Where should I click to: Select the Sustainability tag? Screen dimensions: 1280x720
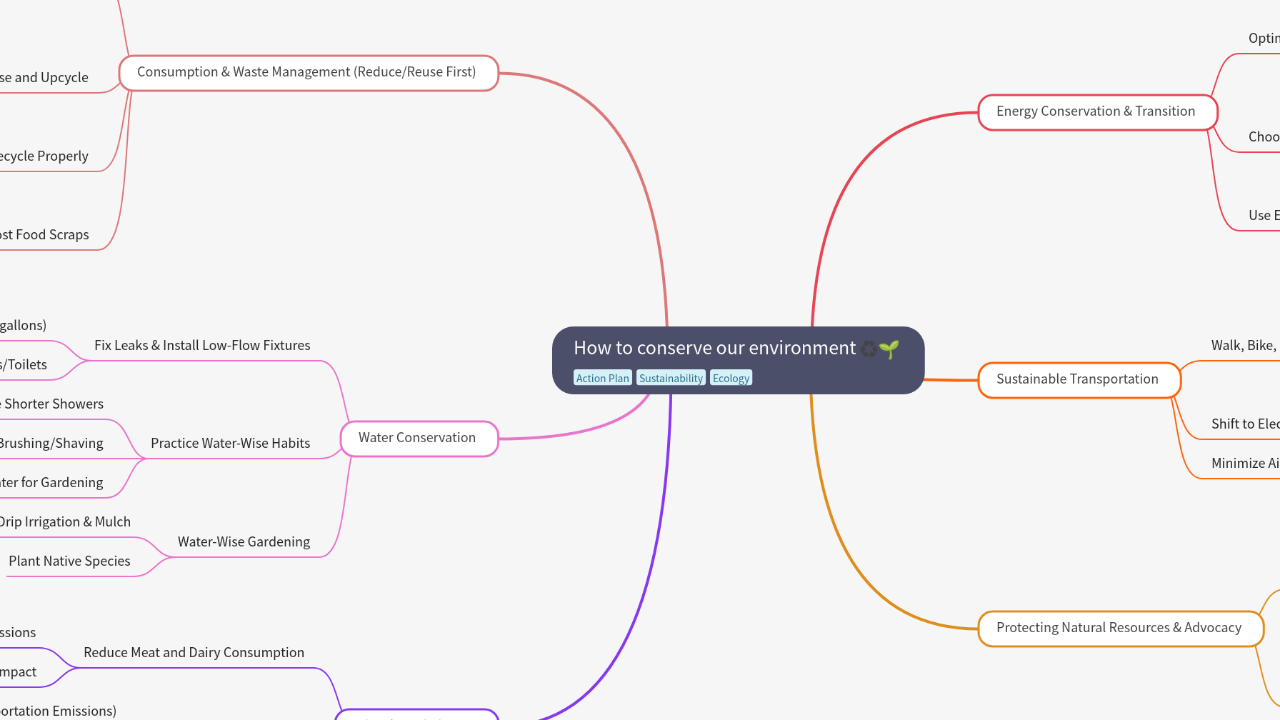(671, 378)
